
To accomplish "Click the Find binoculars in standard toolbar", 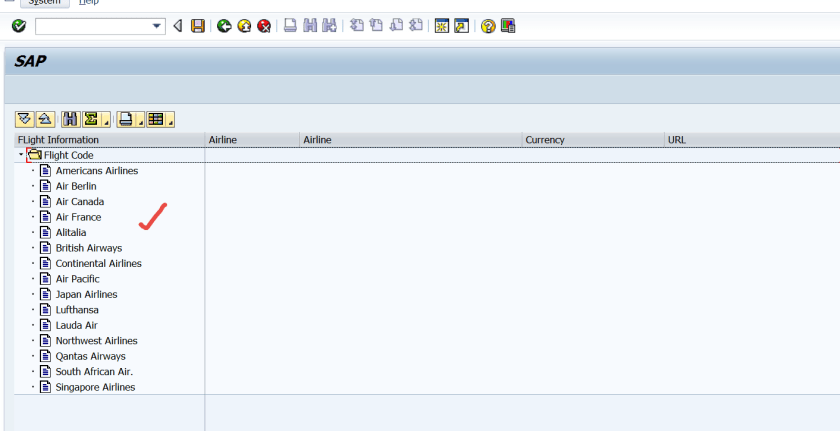I will point(310,25).
